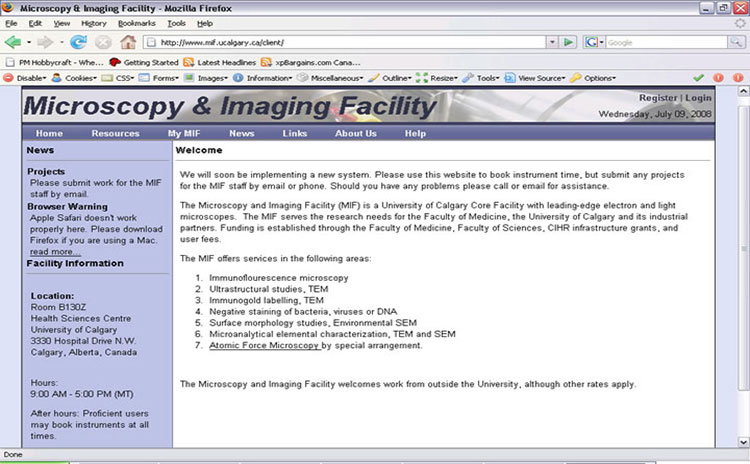This screenshot has height=464, width=750.
Task: Open the About Us nav item
Action: click(356, 133)
